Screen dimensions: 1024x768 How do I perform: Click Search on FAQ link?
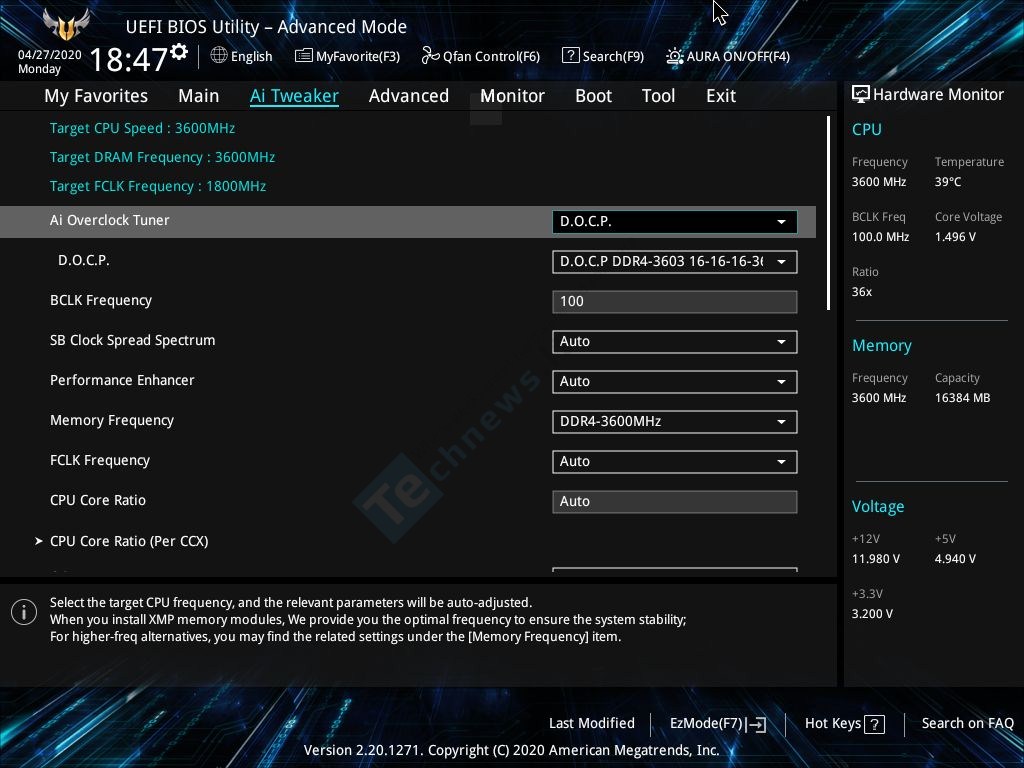pos(967,724)
